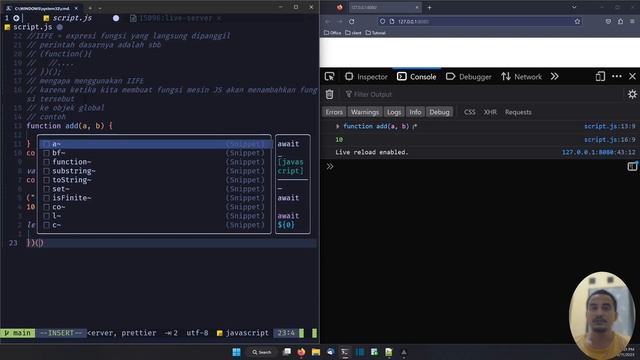Click the main git branch indicator
This screenshot has height=360, width=640.
pos(18,333)
